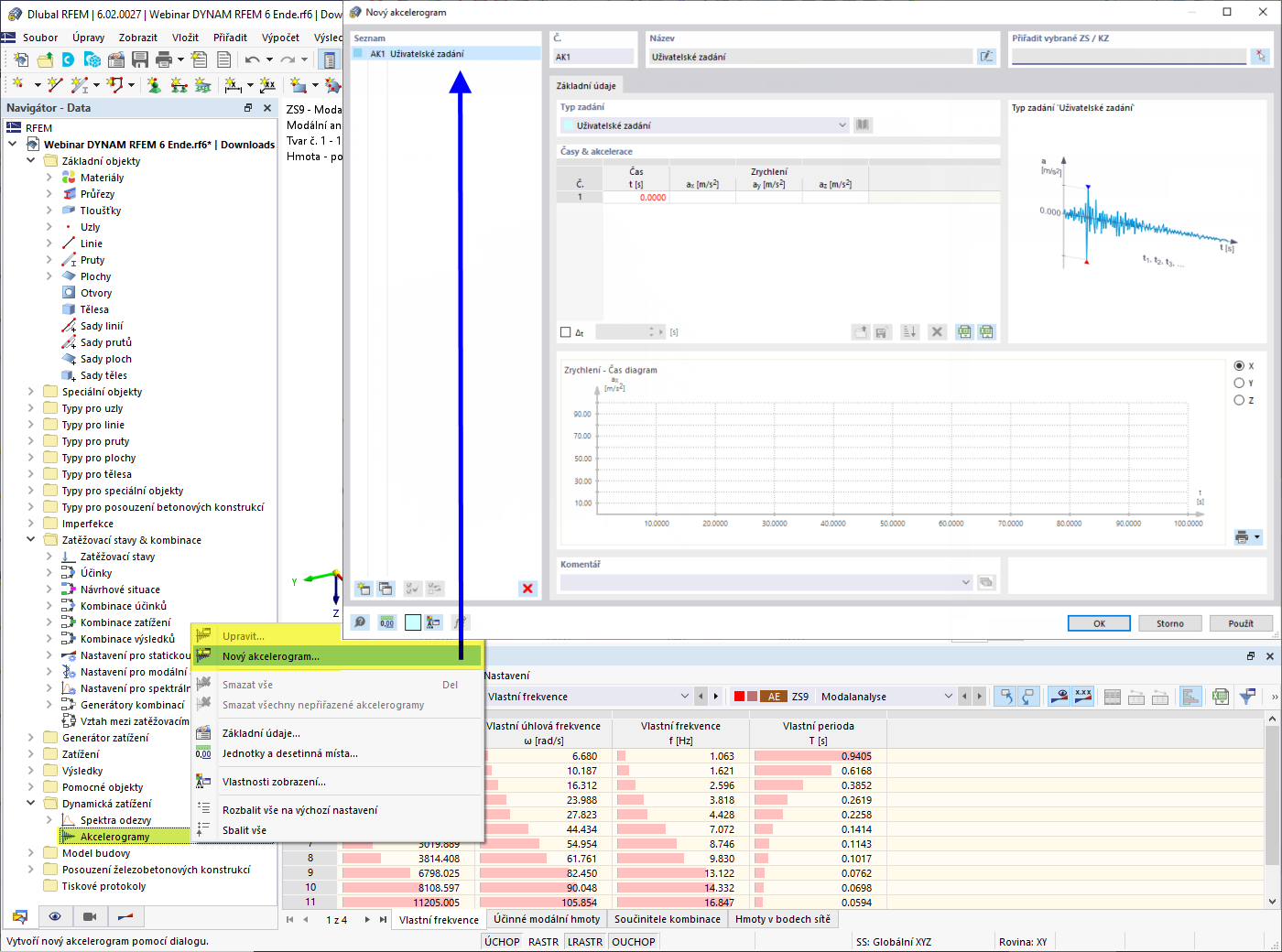Click the Excel export icon in results toolbar
Image resolution: width=1282 pixels, height=952 pixels.
pos(1221,697)
